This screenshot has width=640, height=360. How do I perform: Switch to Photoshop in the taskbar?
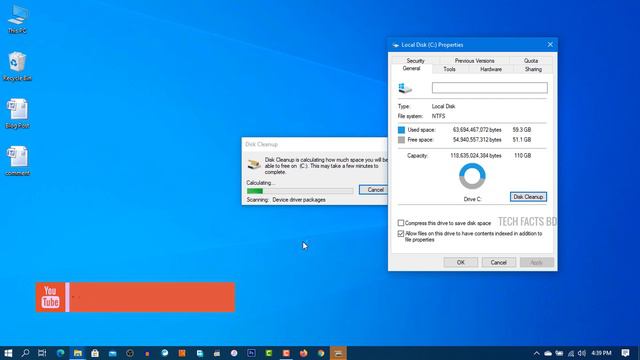(x=251, y=353)
